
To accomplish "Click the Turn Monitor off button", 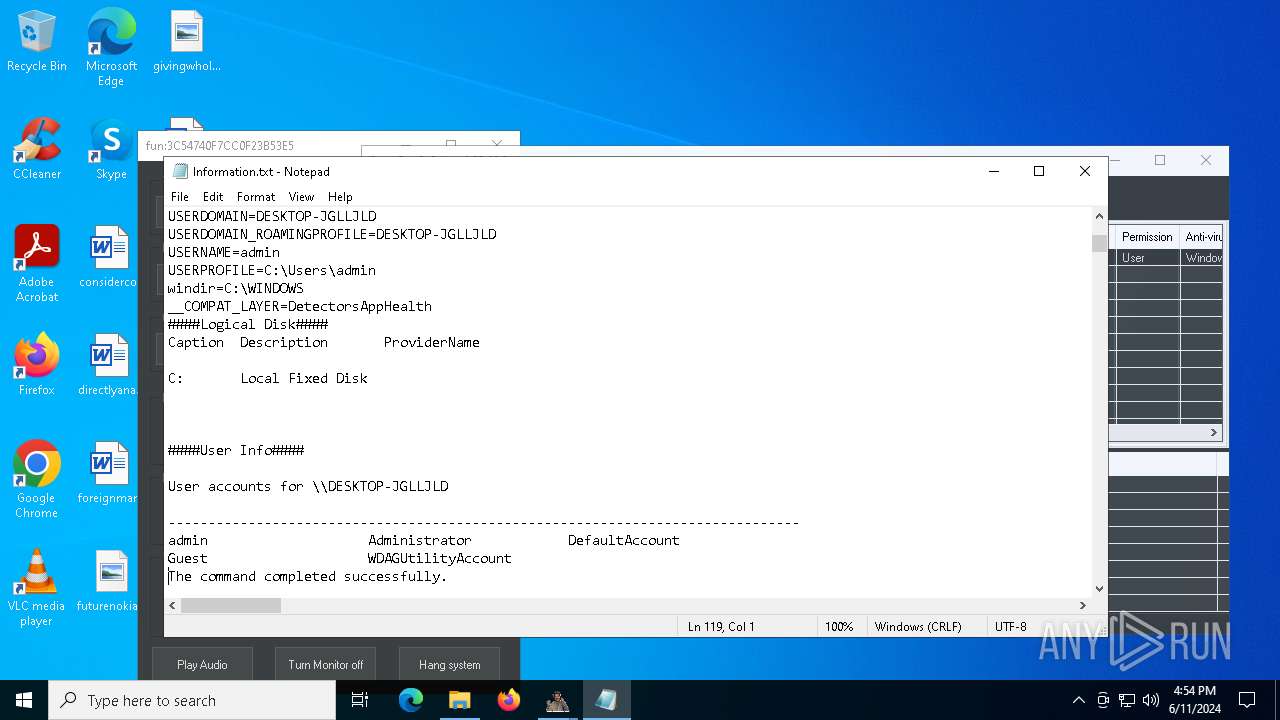I will (326, 664).
